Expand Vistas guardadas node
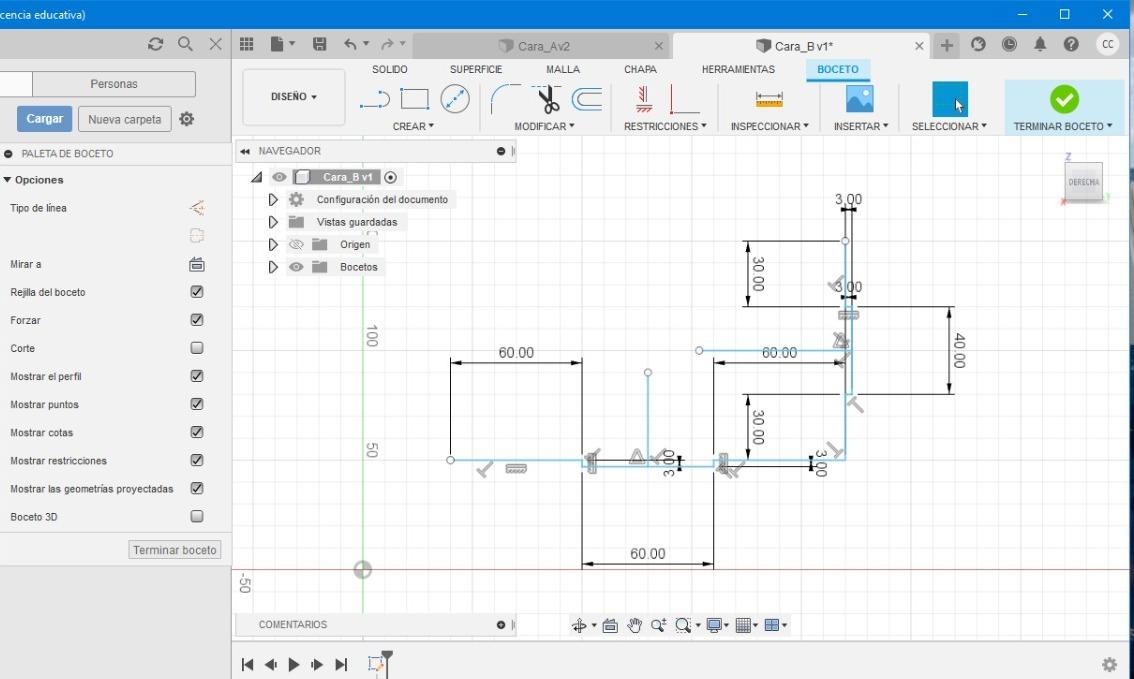 [273, 222]
